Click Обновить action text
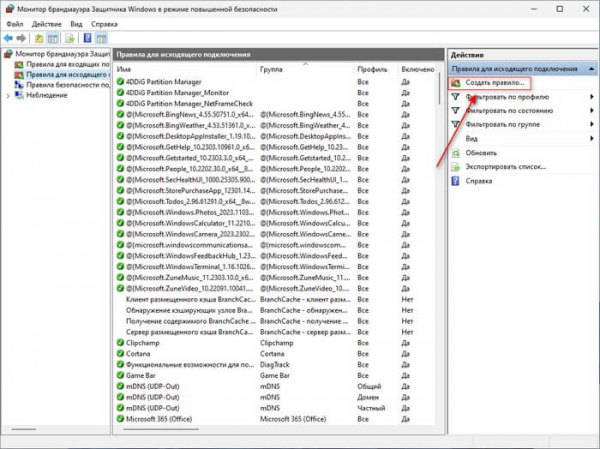 click(481, 153)
